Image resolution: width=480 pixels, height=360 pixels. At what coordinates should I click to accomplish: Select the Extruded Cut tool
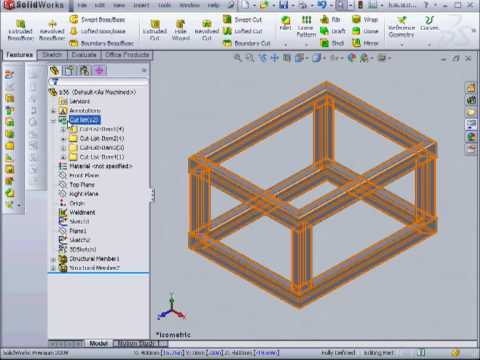coord(154,30)
